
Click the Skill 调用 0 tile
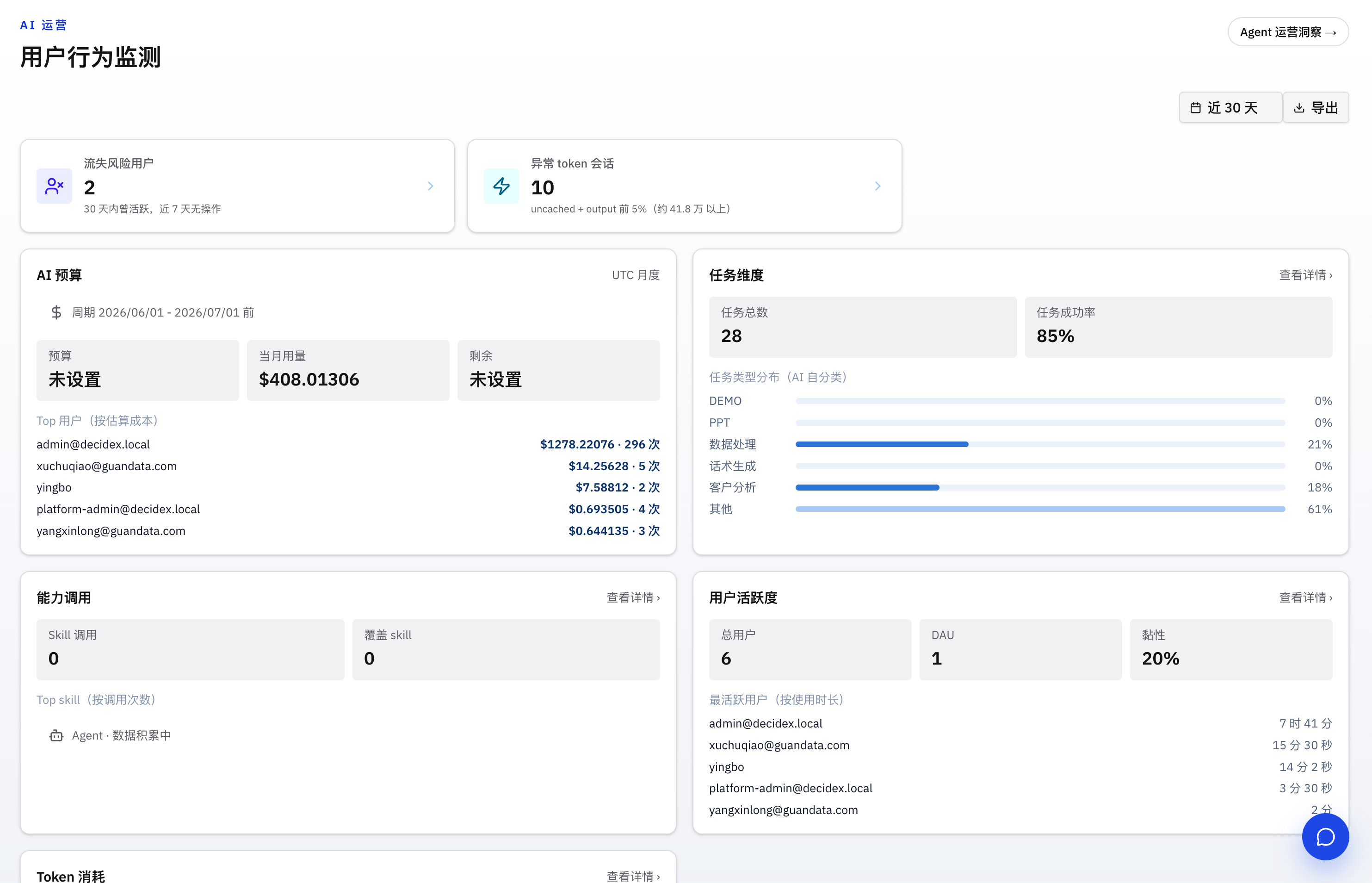[190, 650]
